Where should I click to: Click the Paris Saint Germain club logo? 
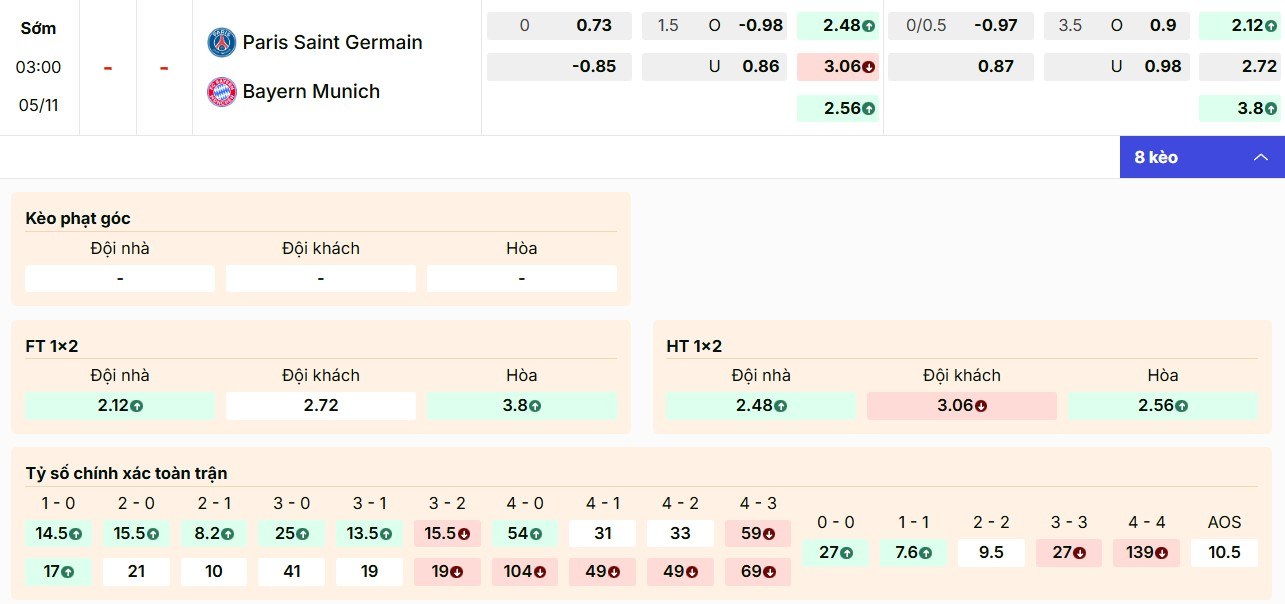[221, 42]
